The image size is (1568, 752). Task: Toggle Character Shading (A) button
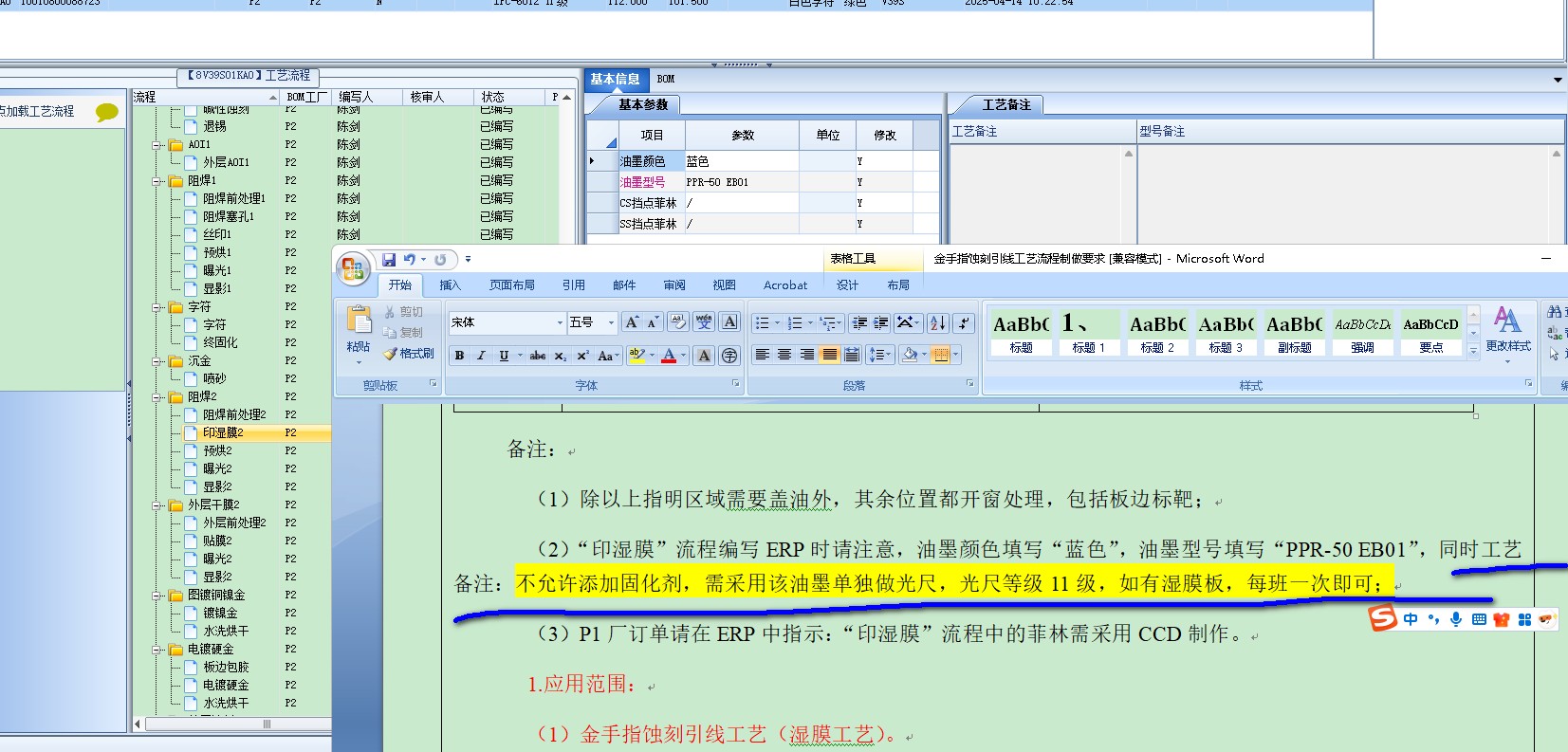coord(704,356)
